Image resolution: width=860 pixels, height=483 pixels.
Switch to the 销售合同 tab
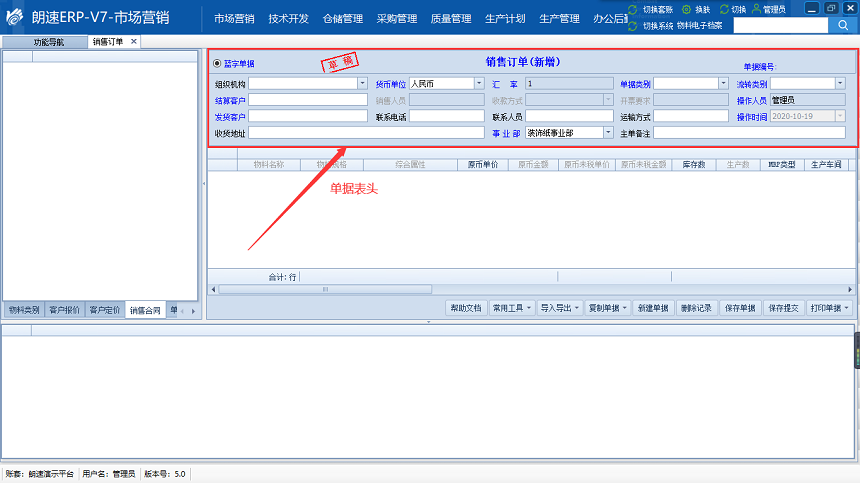(x=145, y=310)
